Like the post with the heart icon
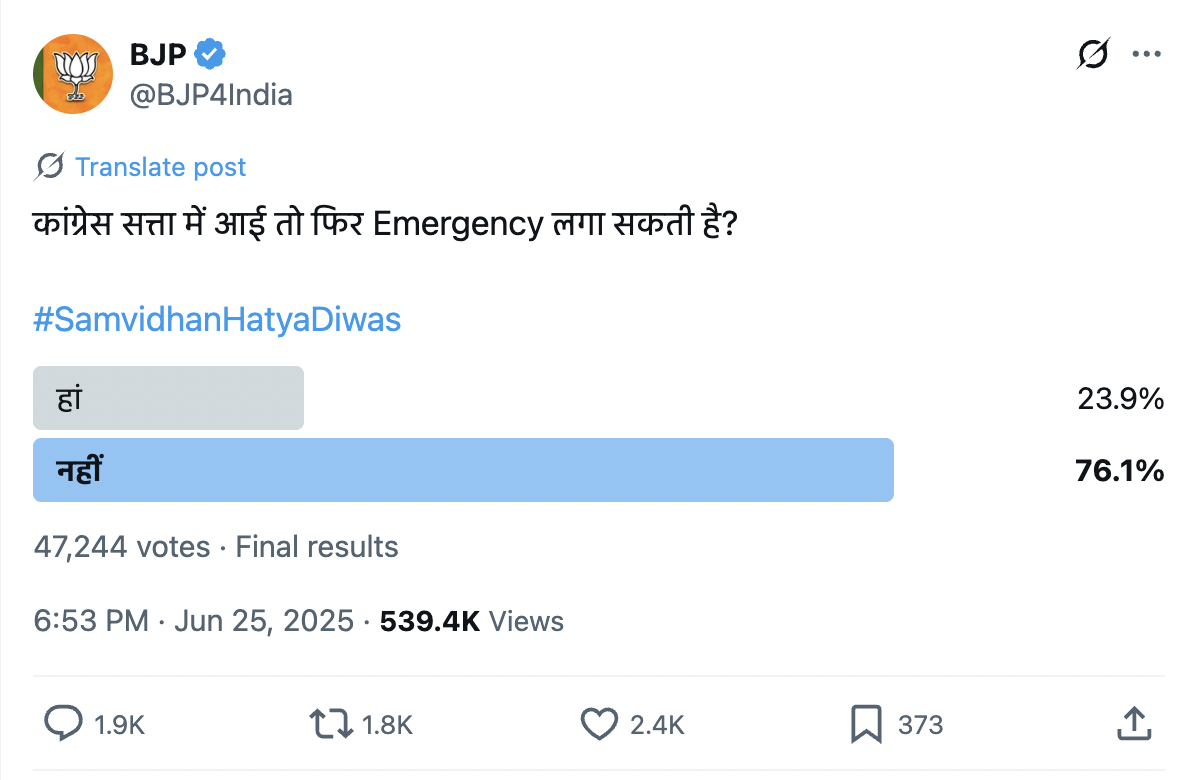Screen dimensions: 1196x780 tap(599, 723)
